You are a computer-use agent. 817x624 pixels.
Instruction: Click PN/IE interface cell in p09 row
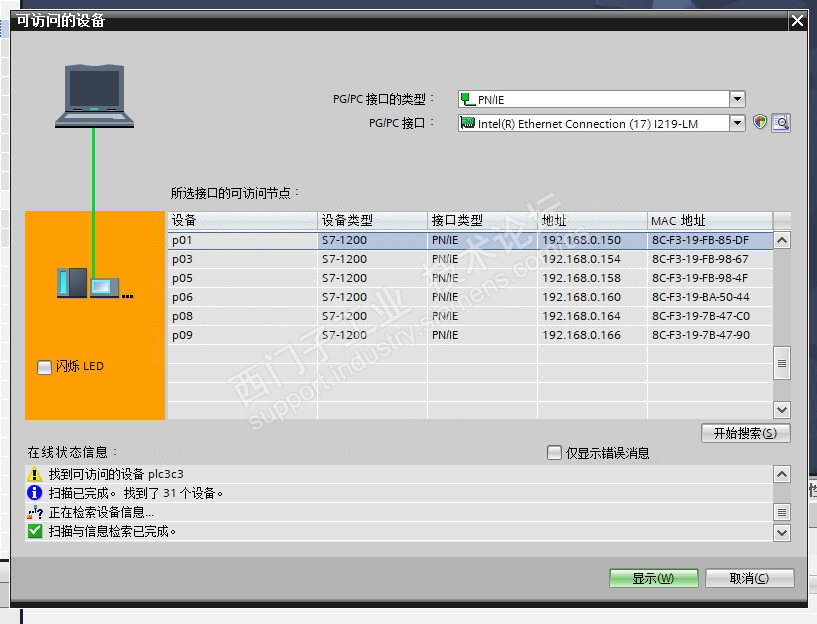point(482,335)
